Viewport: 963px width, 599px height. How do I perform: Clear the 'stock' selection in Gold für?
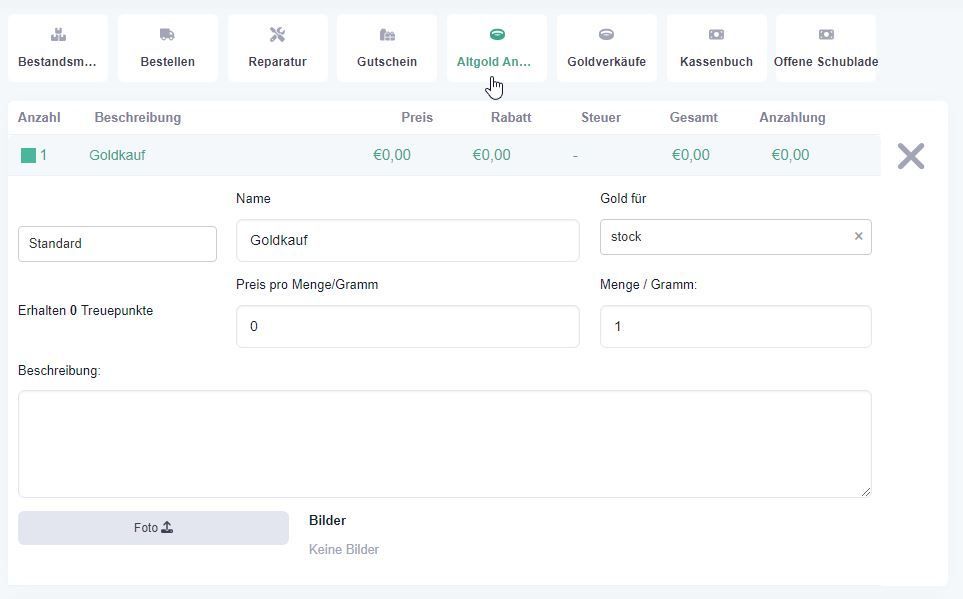(x=859, y=236)
